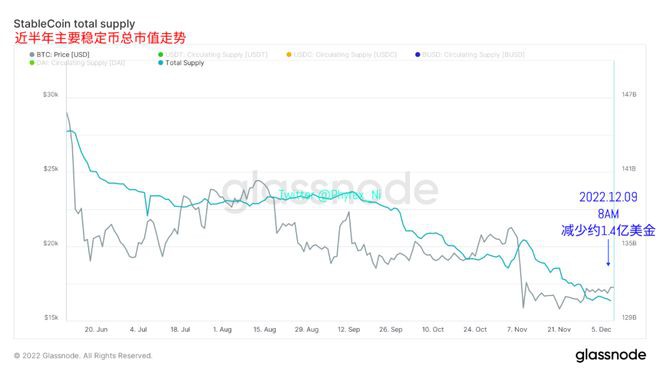660x372 pixels.
Task: Click the 135B right axis label
Action: click(x=629, y=243)
